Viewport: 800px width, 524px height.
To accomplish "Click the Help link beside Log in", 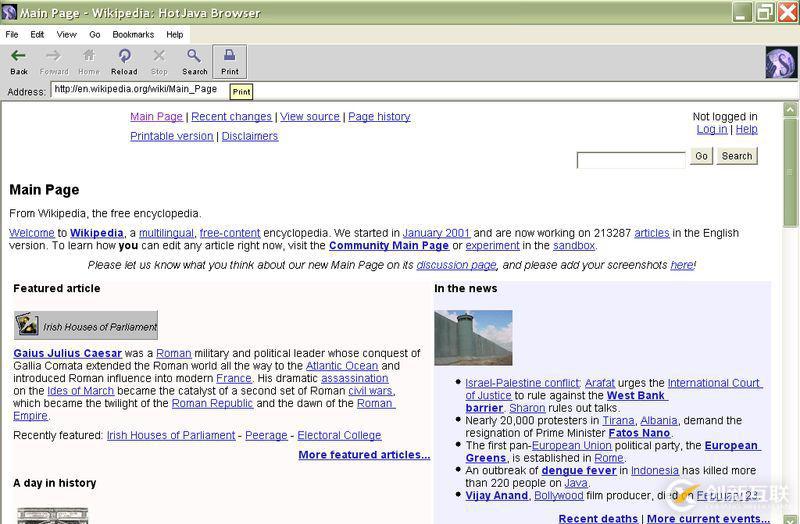I will click(x=746, y=129).
